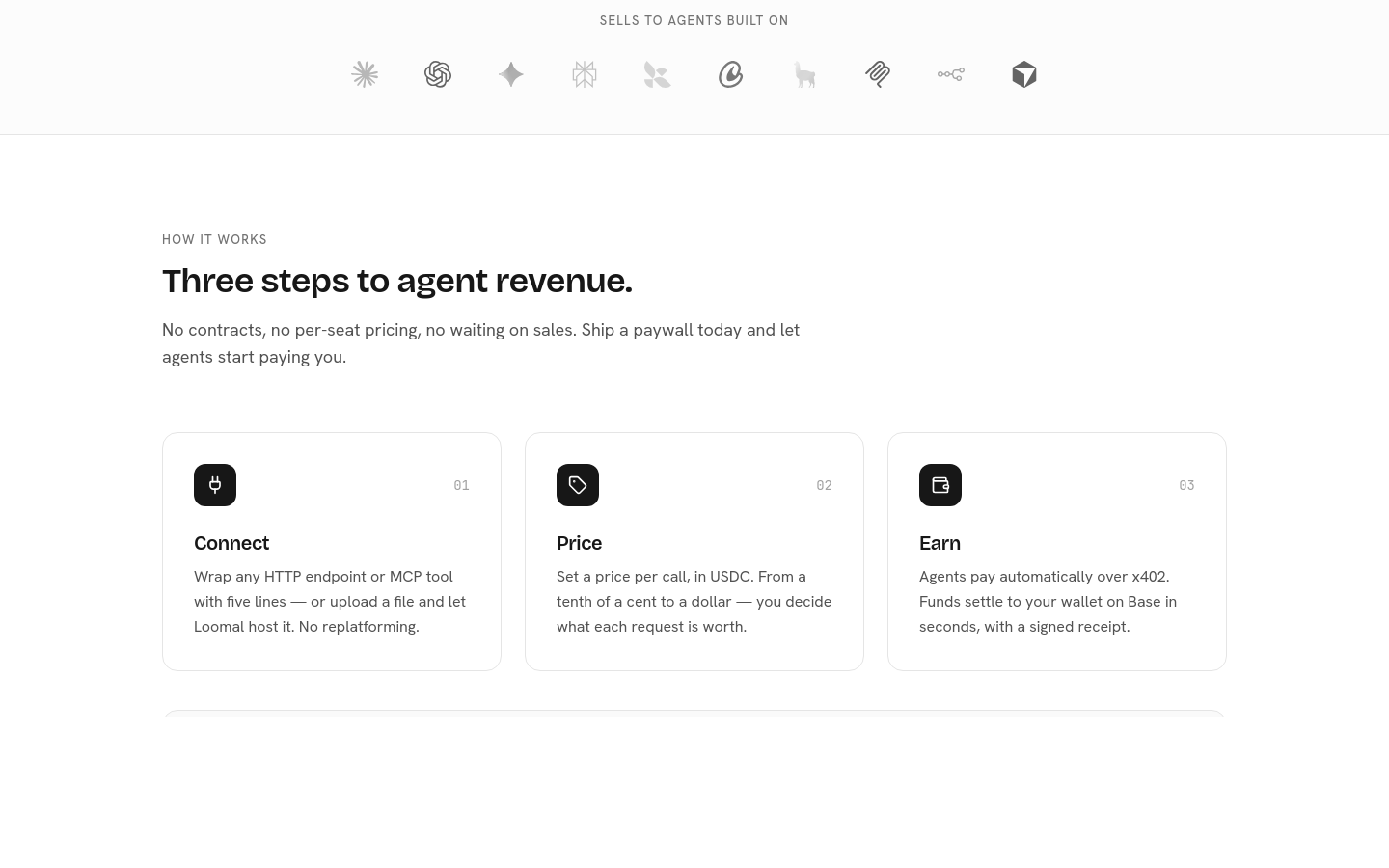Click the paperclip-style squiggle logo

[878, 74]
